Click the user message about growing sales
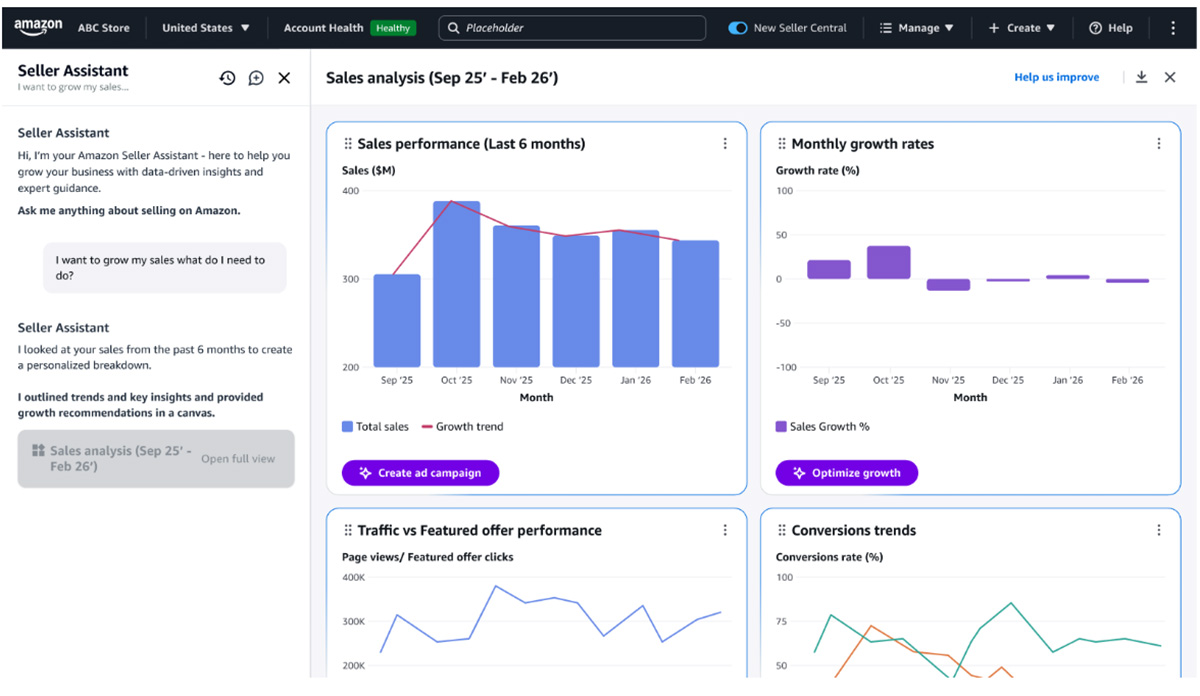 coord(164,267)
